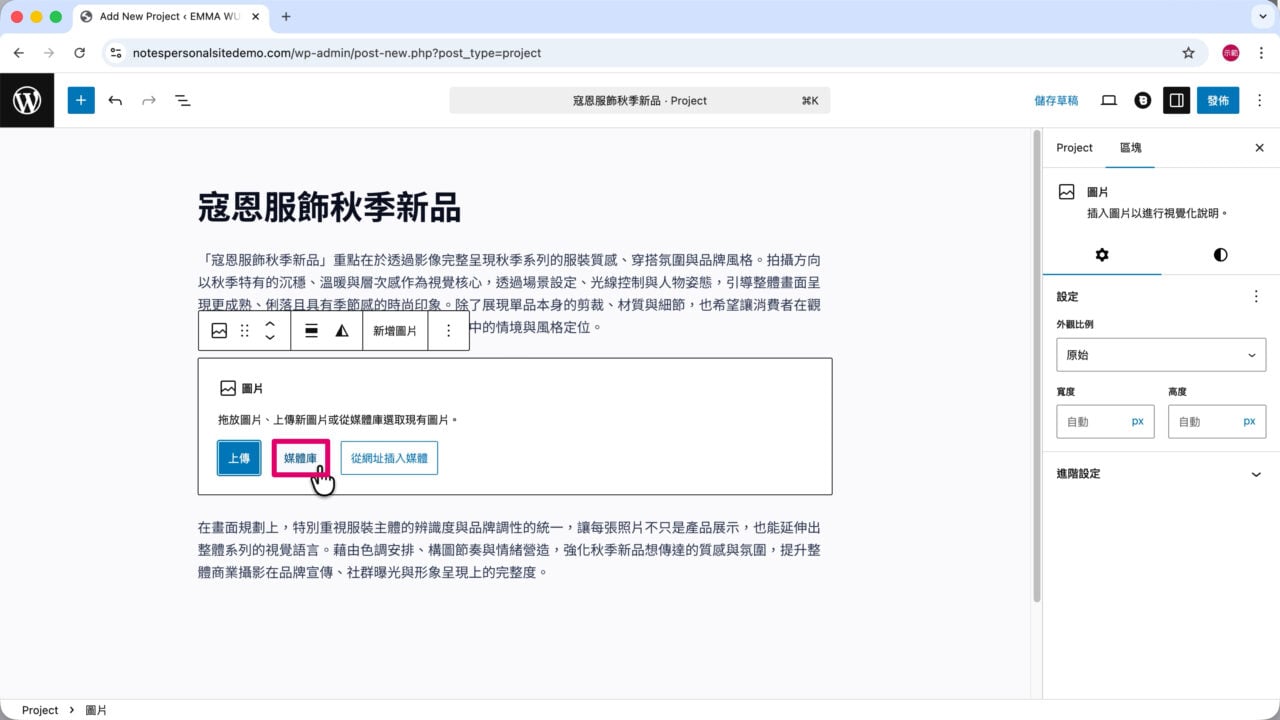Screen dimensions: 1280x720
Task: Open the preview device laptop icon
Action: tap(1108, 100)
